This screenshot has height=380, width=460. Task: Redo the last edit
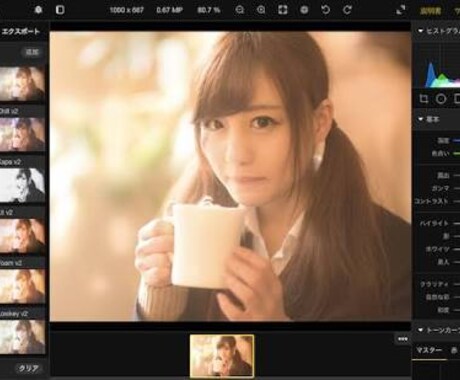[347, 10]
